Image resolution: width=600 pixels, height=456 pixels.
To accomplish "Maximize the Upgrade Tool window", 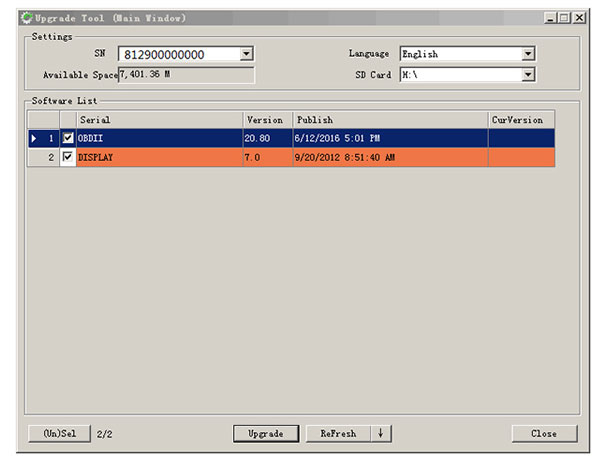I will coord(565,18).
